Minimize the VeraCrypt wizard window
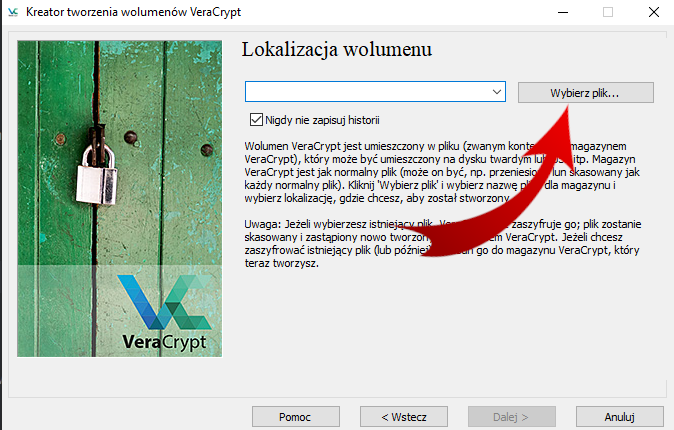Viewport: 674px width, 430px height. click(563, 12)
